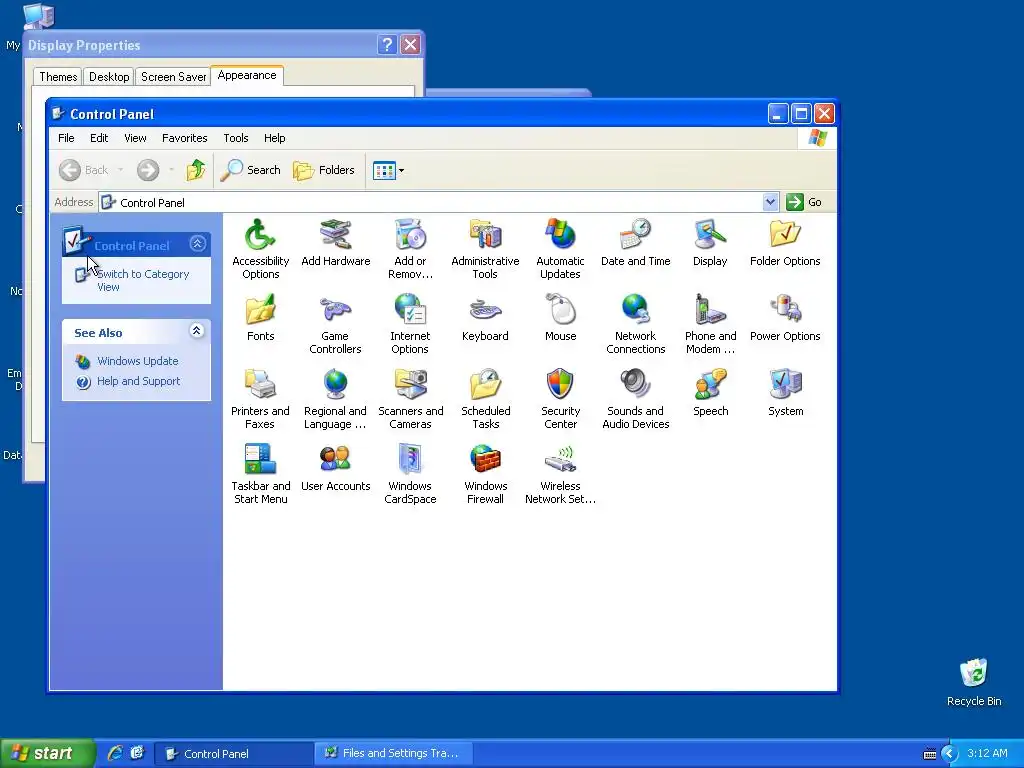Open Phone and Modem Options
The image size is (1024, 768).
710,324
